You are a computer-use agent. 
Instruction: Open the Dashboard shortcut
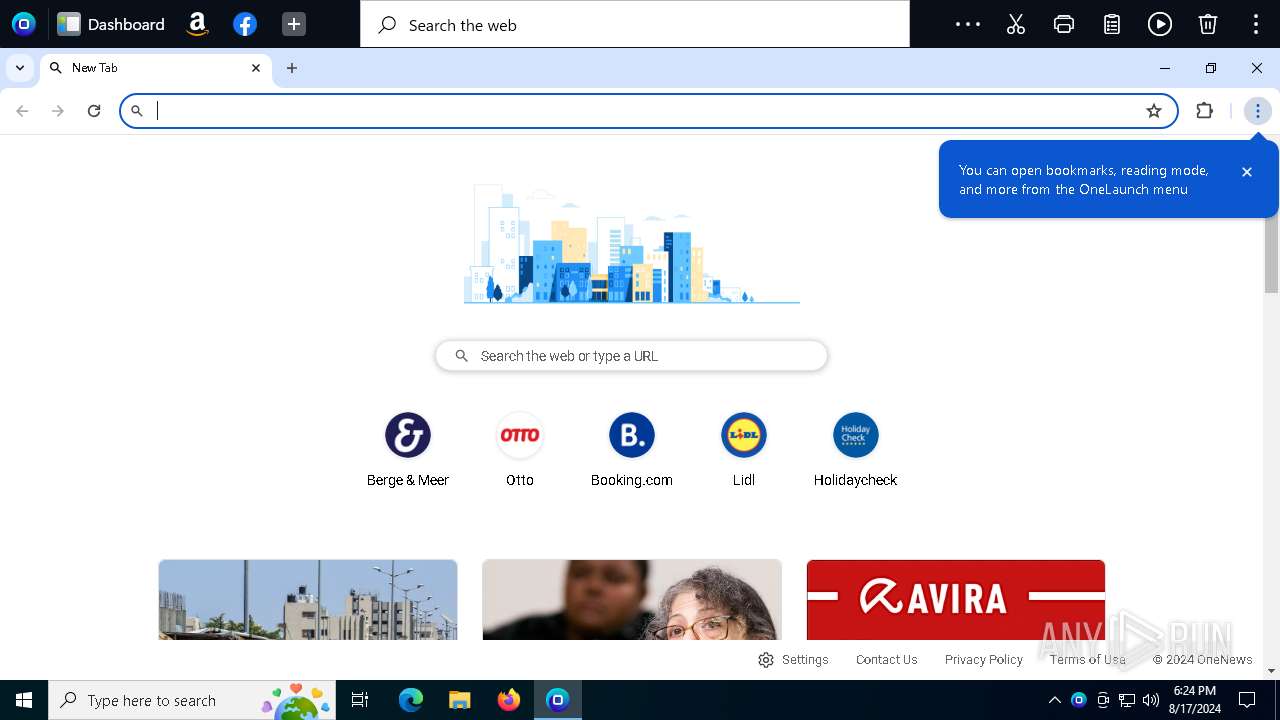pos(111,24)
